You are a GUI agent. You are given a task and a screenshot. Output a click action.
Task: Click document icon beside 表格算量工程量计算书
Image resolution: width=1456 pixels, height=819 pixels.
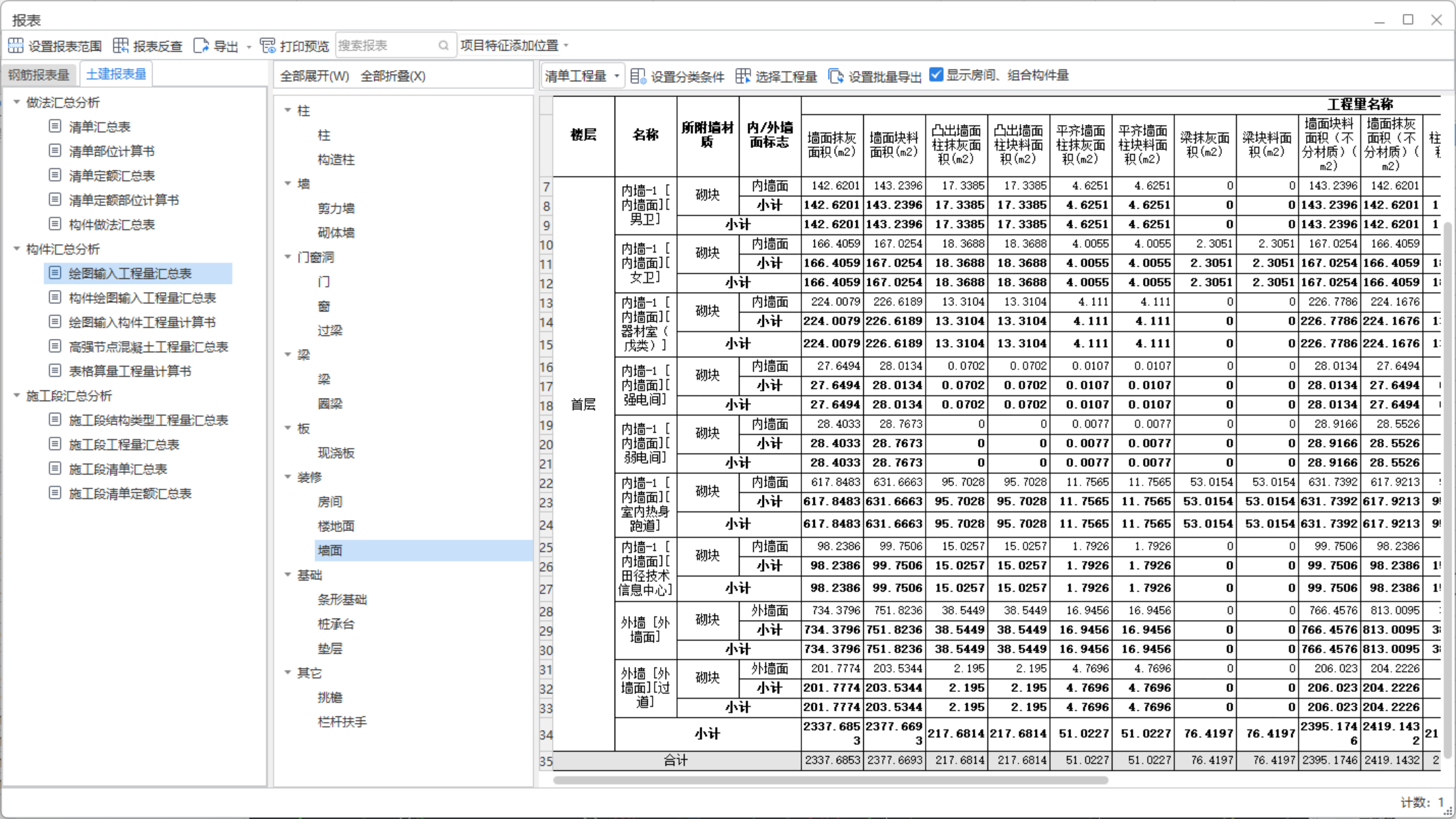pos(55,371)
